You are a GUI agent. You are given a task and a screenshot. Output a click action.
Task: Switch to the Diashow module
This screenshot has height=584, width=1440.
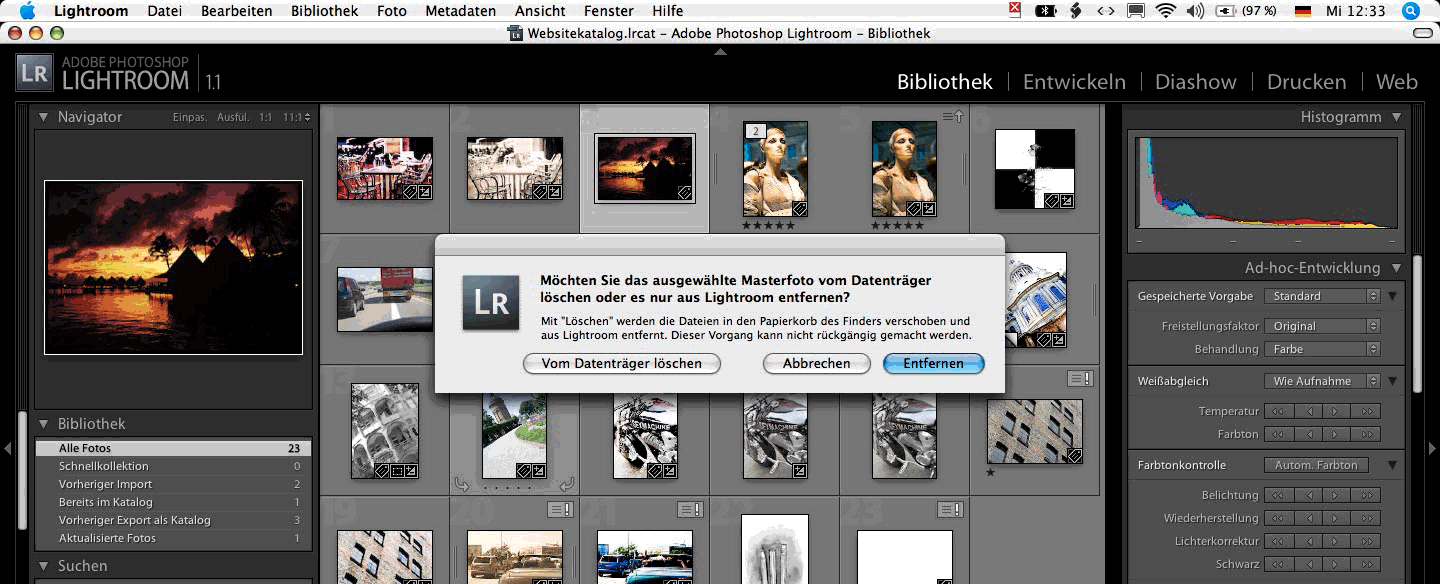click(x=1195, y=82)
